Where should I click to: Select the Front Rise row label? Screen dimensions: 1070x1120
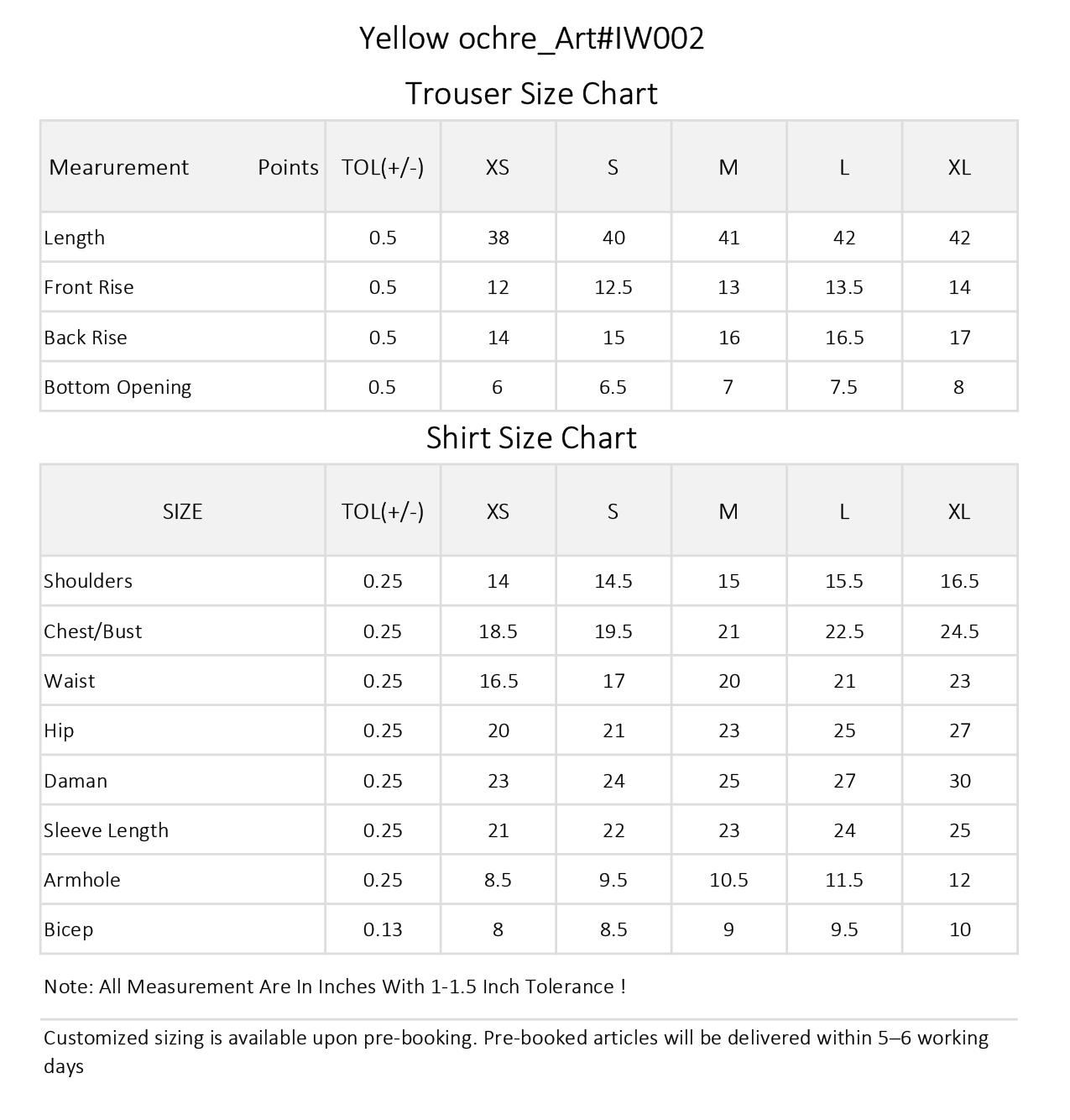point(89,287)
